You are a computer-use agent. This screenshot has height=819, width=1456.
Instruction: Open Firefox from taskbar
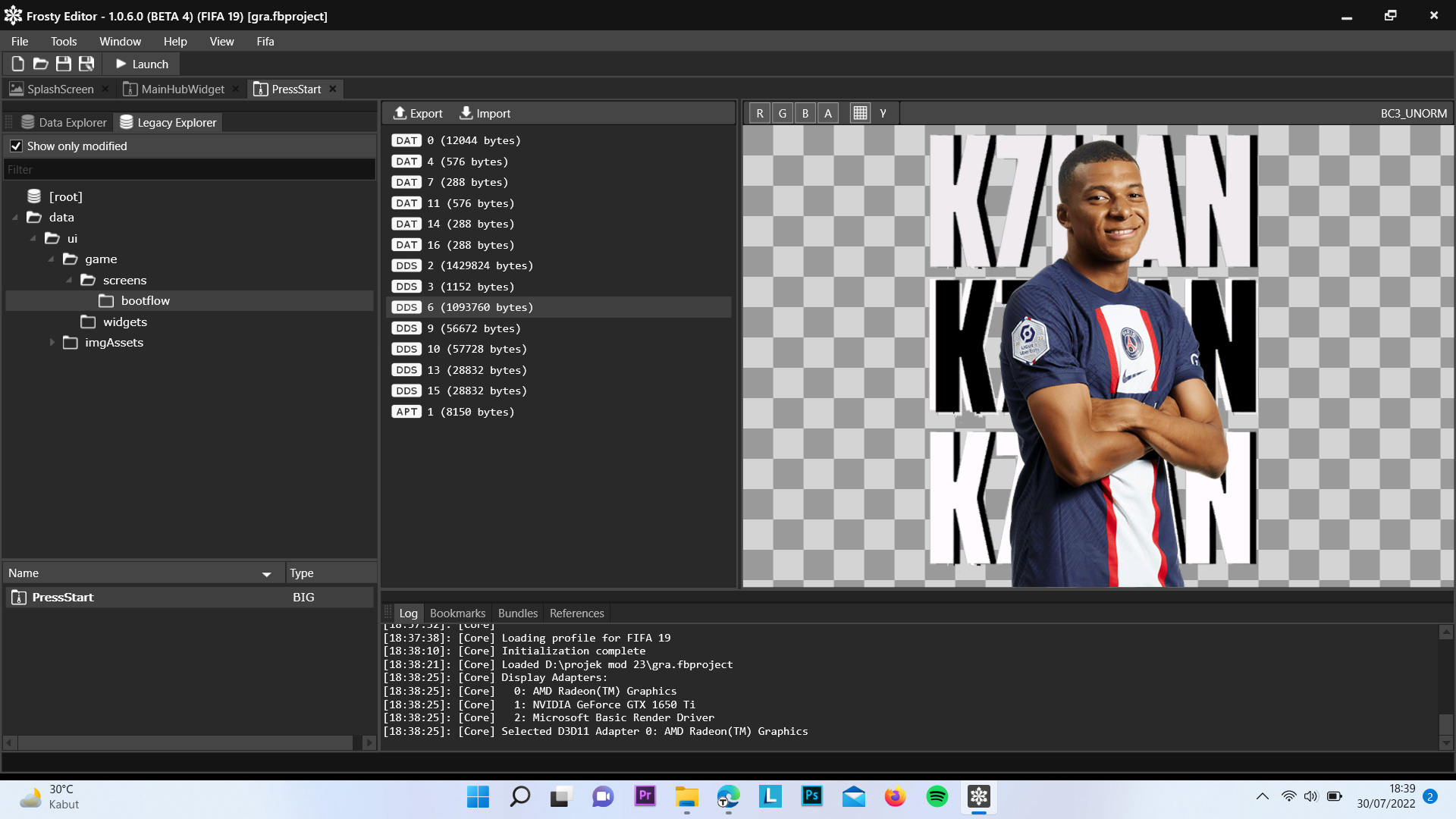(x=896, y=797)
